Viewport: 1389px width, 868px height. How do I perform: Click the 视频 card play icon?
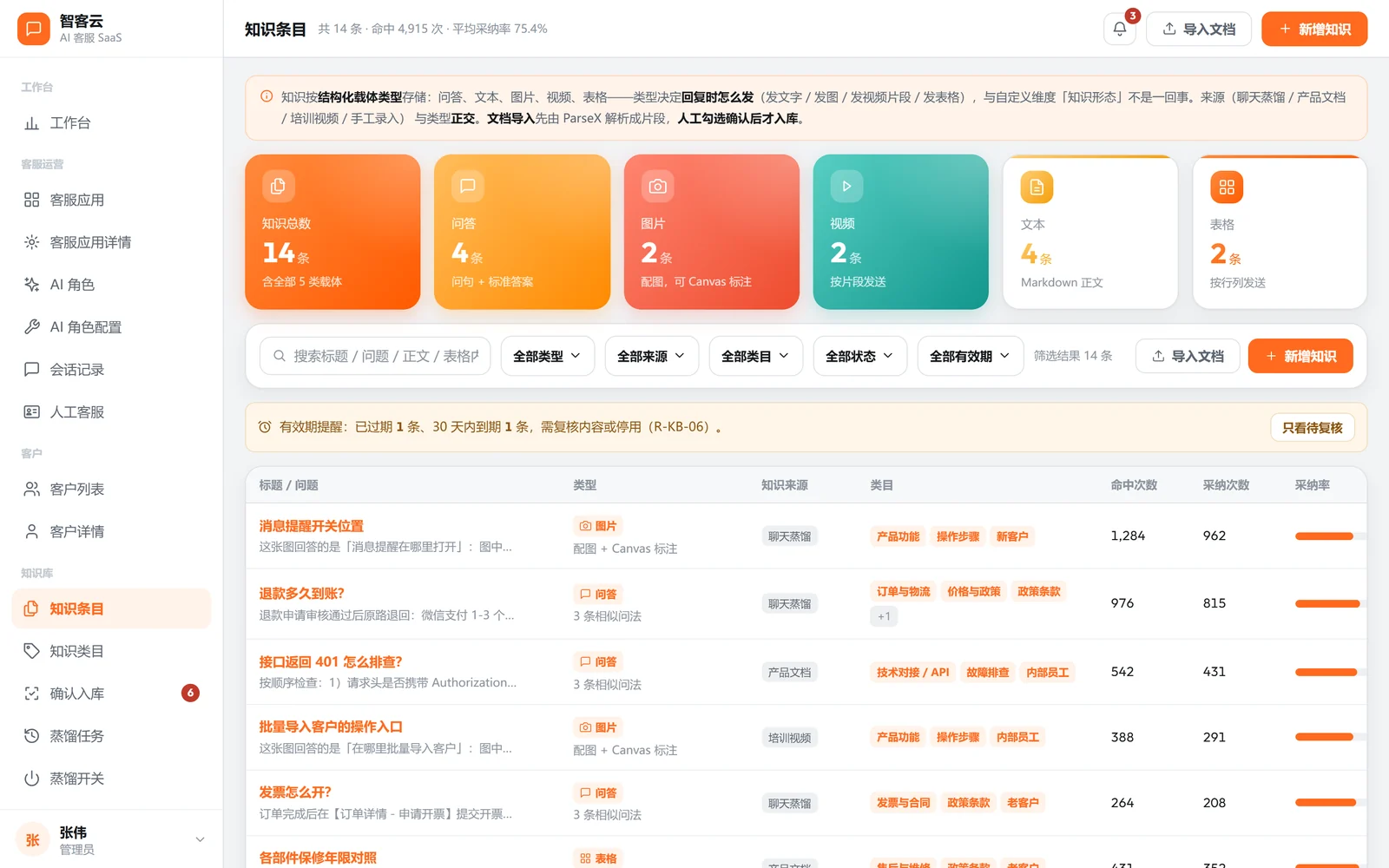pyautogui.click(x=846, y=186)
